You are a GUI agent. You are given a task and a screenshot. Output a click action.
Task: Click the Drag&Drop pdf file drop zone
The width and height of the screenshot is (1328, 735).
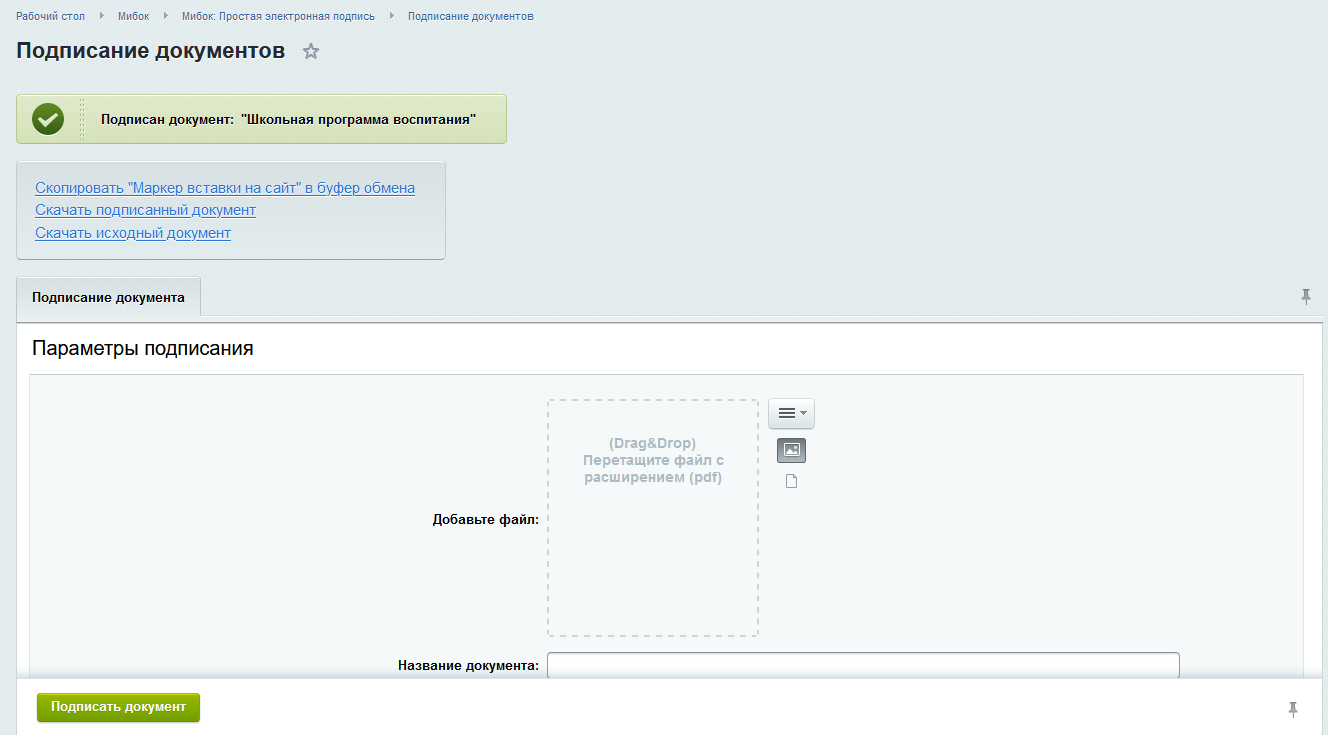653,518
